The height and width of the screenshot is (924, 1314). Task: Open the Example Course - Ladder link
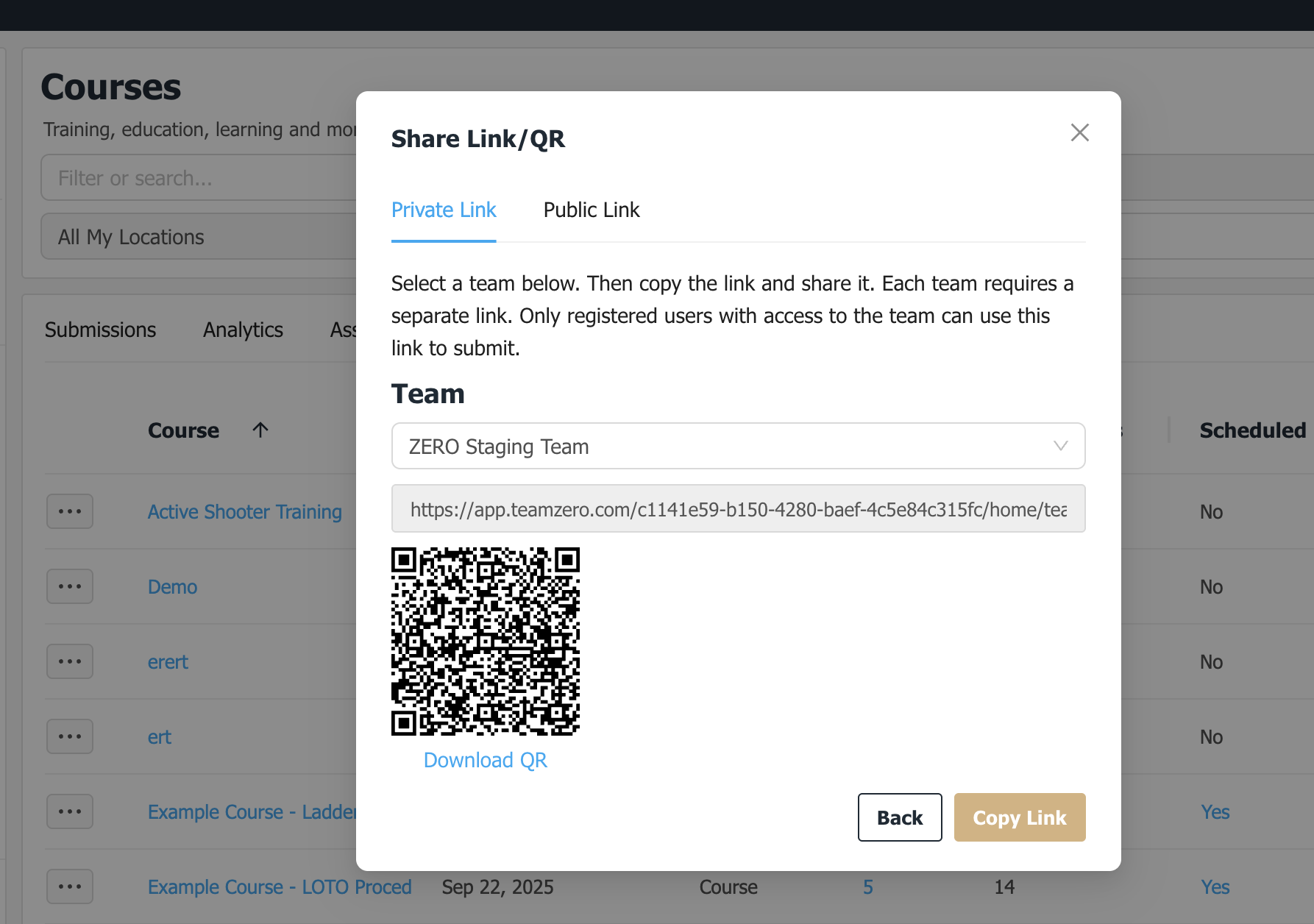point(252,812)
